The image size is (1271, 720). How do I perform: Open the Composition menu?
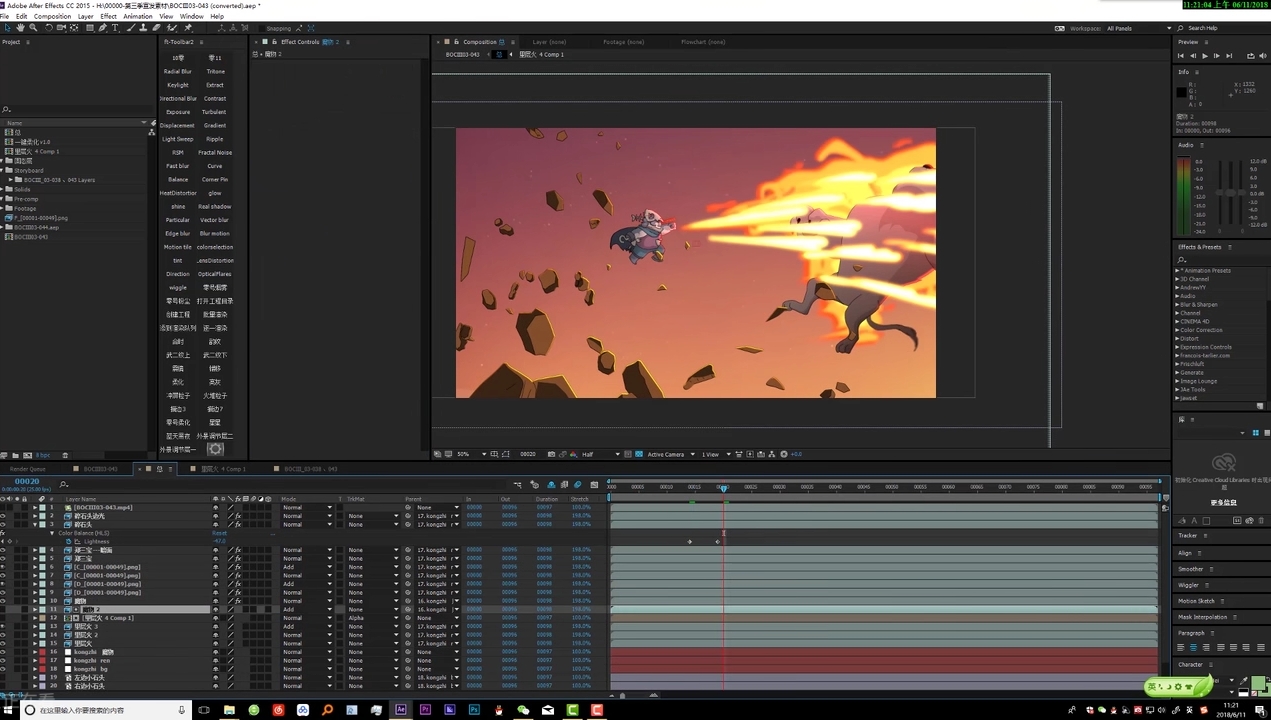pos(52,16)
